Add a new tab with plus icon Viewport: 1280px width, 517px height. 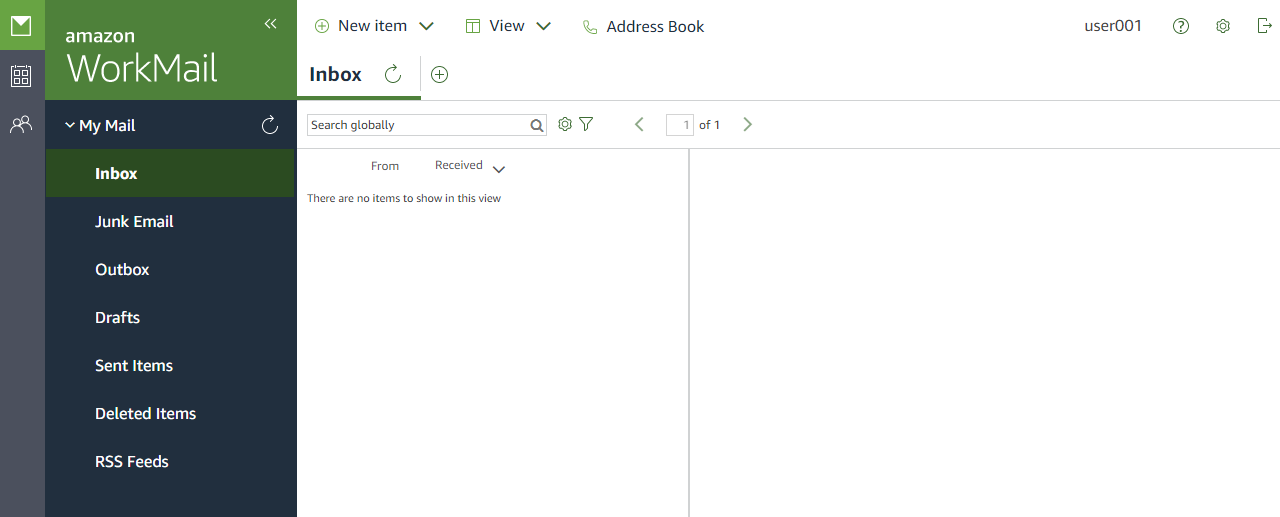439,74
